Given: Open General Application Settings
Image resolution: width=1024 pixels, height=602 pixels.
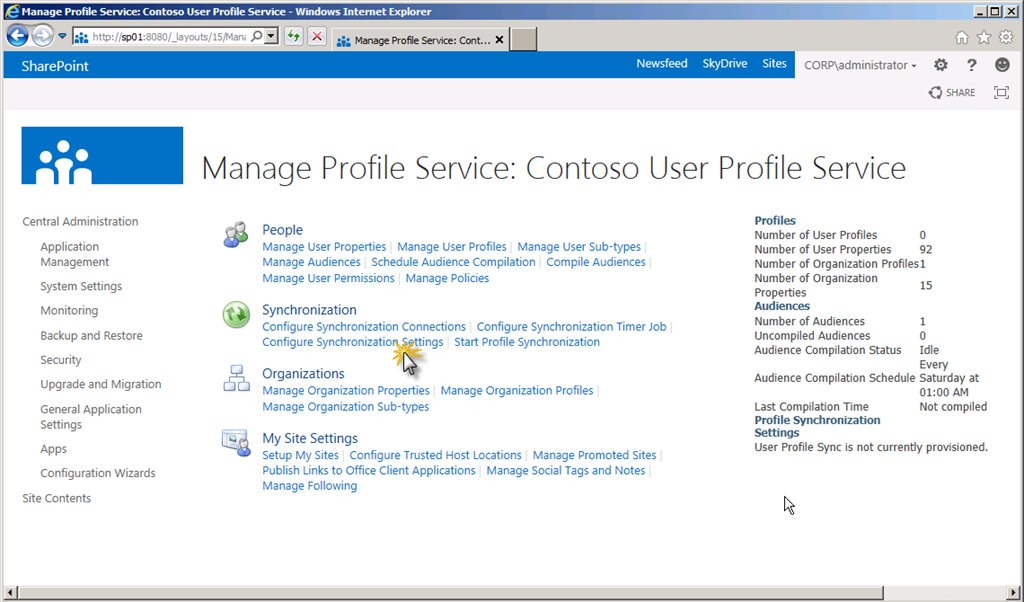Looking at the screenshot, I should (91, 417).
